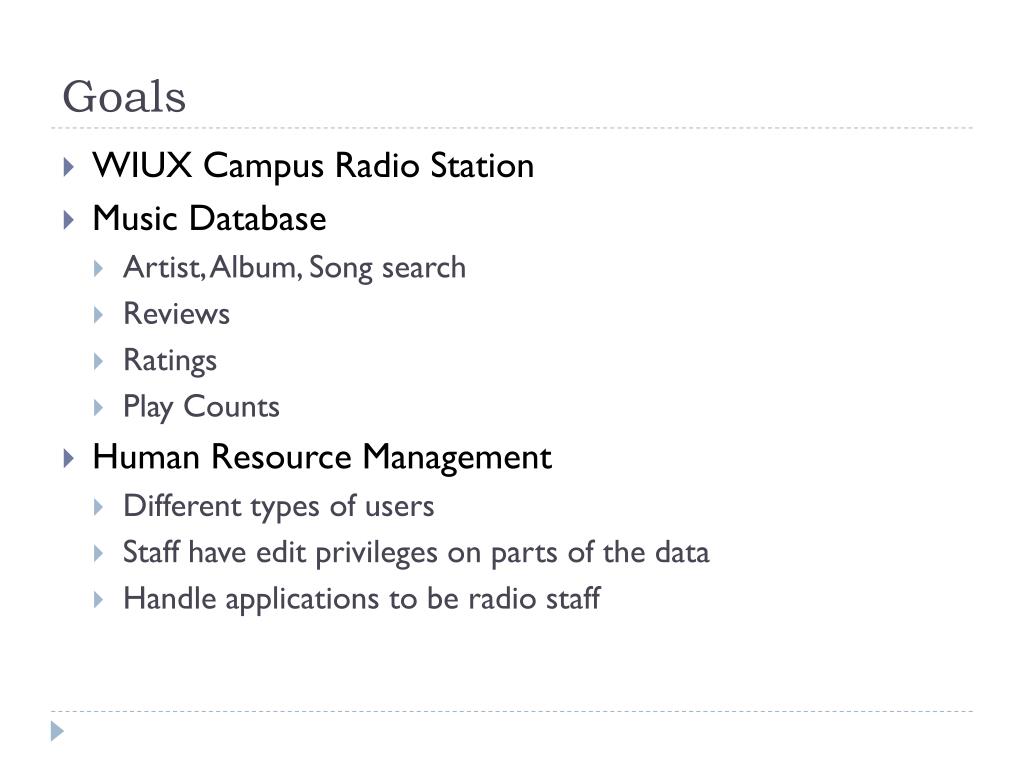
Task: Click the arrow bullet before WIUX Campus Radio Station
Action: 68,166
